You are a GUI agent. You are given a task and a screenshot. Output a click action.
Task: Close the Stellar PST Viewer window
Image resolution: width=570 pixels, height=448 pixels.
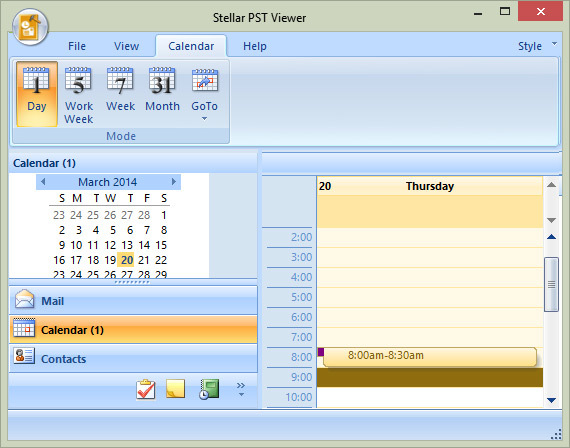[541, 11]
